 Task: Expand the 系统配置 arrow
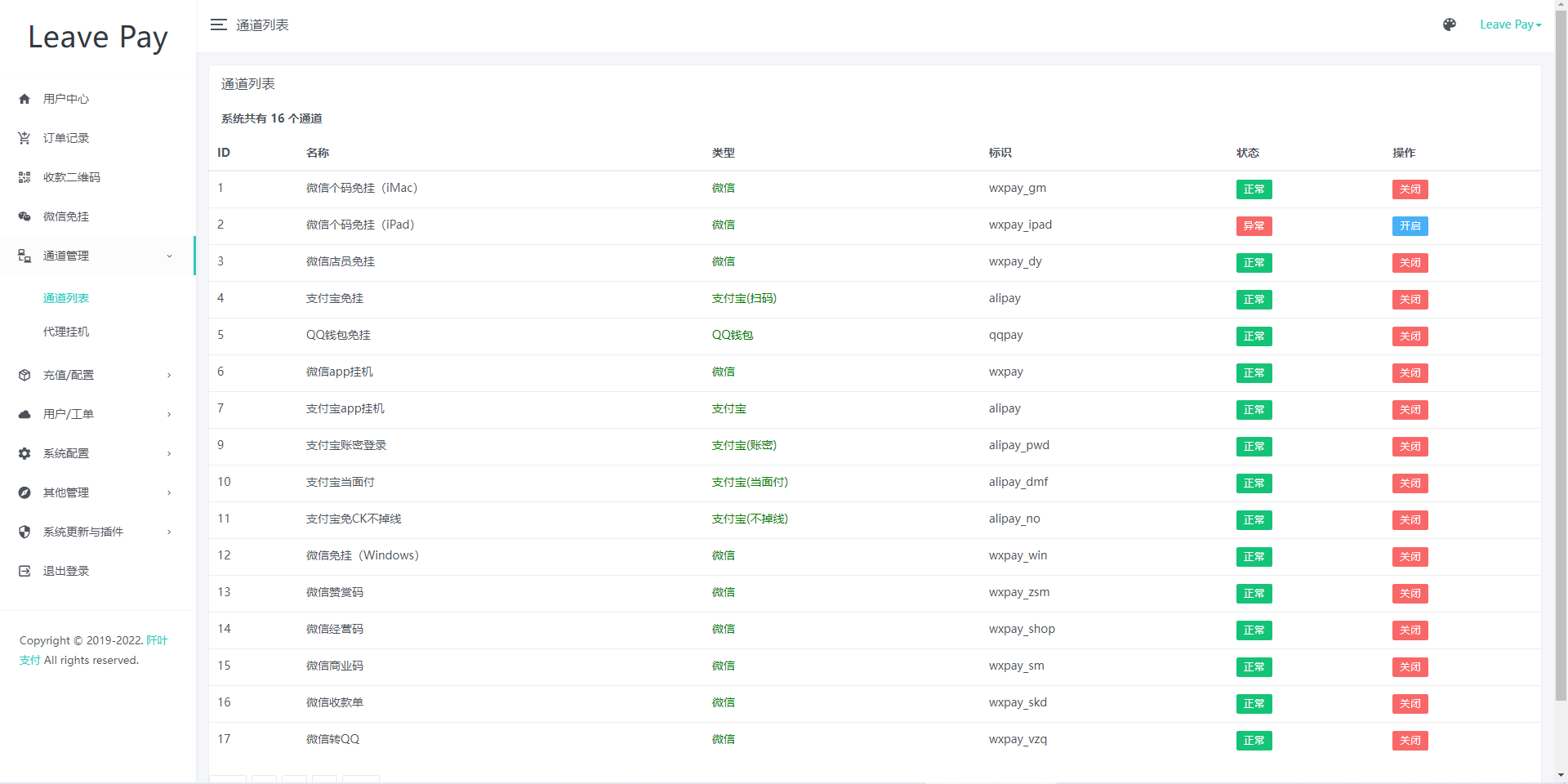pos(169,453)
